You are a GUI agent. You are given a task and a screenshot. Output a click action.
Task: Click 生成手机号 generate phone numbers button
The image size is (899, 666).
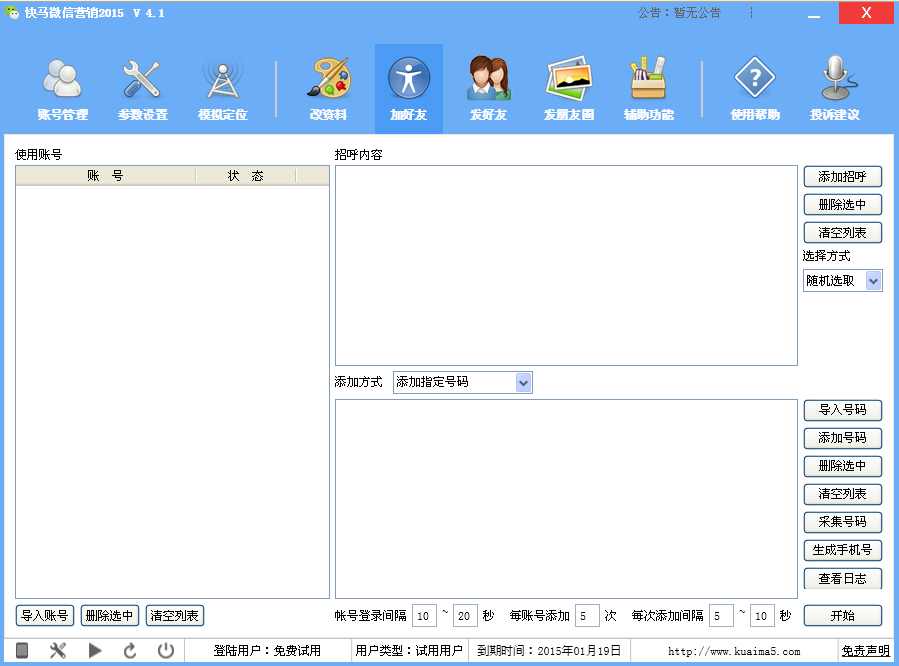[x=842, y=550]
